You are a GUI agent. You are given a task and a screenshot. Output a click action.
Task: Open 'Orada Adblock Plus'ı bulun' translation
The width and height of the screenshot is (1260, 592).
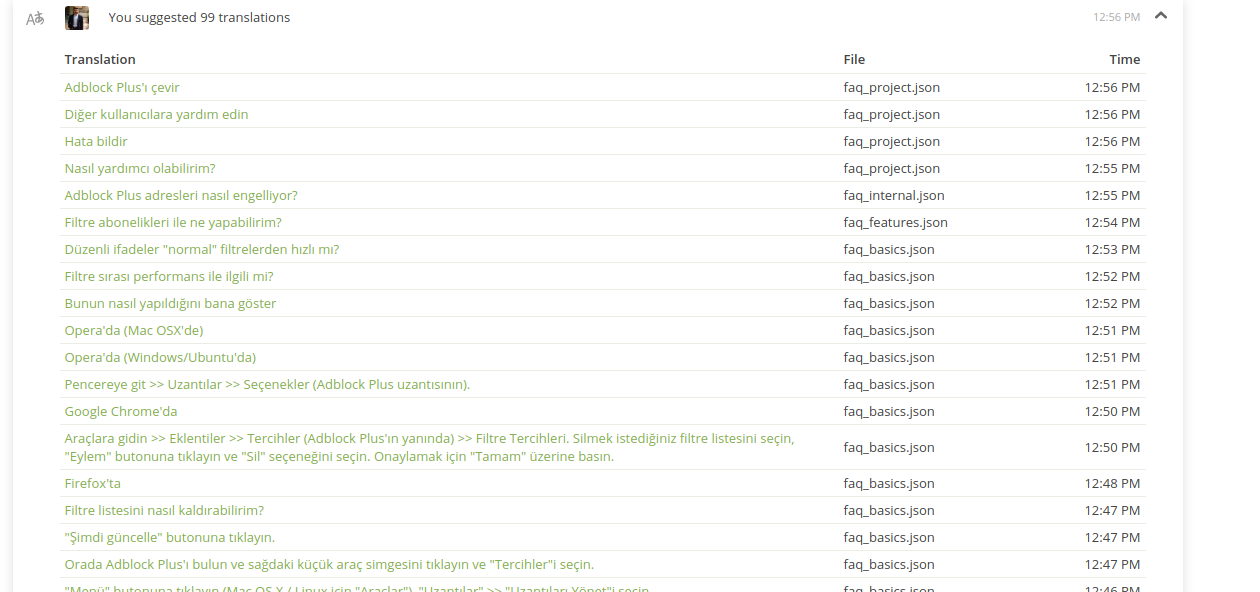329,564
